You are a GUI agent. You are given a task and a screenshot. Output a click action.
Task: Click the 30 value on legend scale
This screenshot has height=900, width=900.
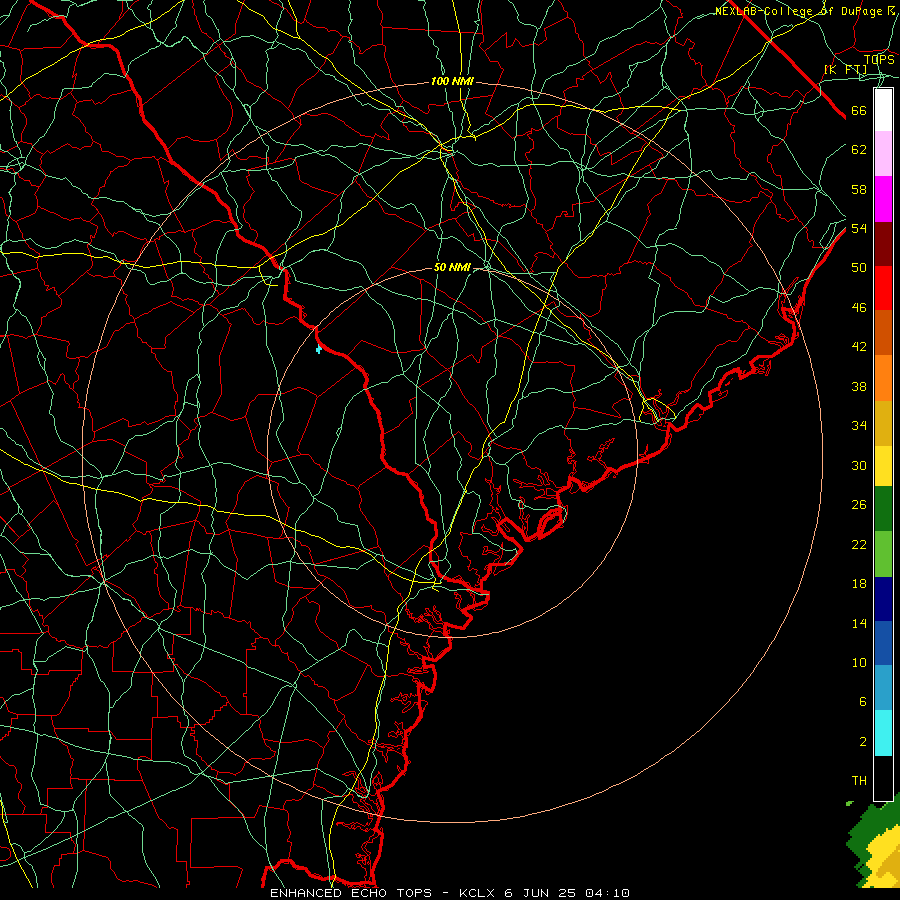coord(859,465)
